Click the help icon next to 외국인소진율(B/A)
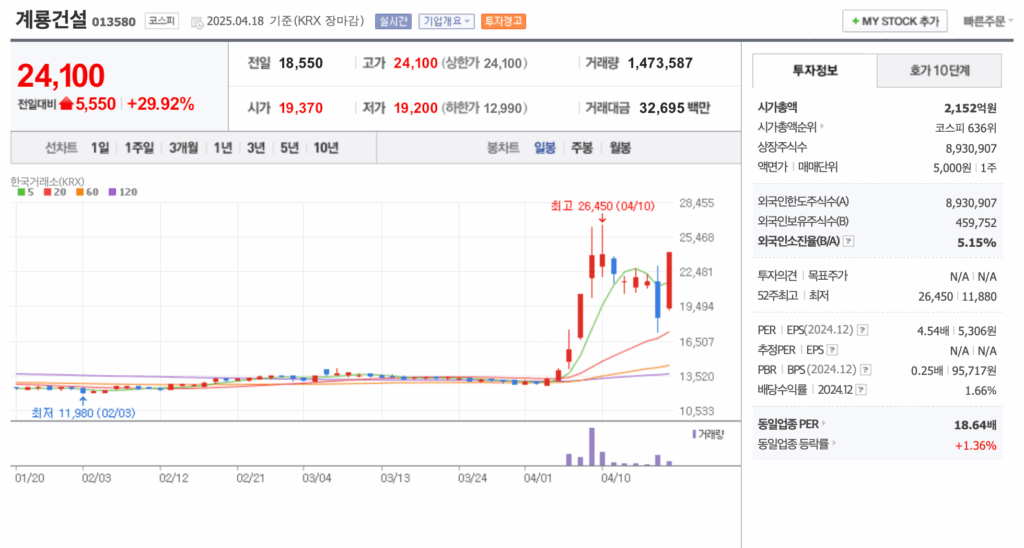1024x548 pixels. 849,242
